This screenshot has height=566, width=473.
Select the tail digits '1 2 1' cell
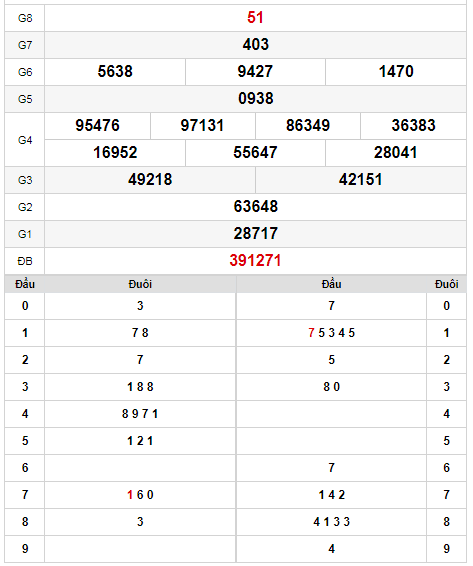point(140,441)
